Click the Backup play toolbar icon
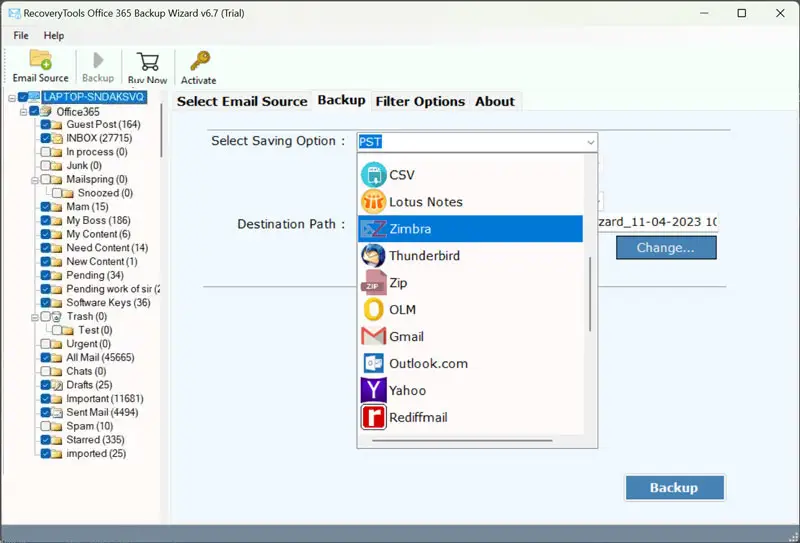 (x=98, y=60)
